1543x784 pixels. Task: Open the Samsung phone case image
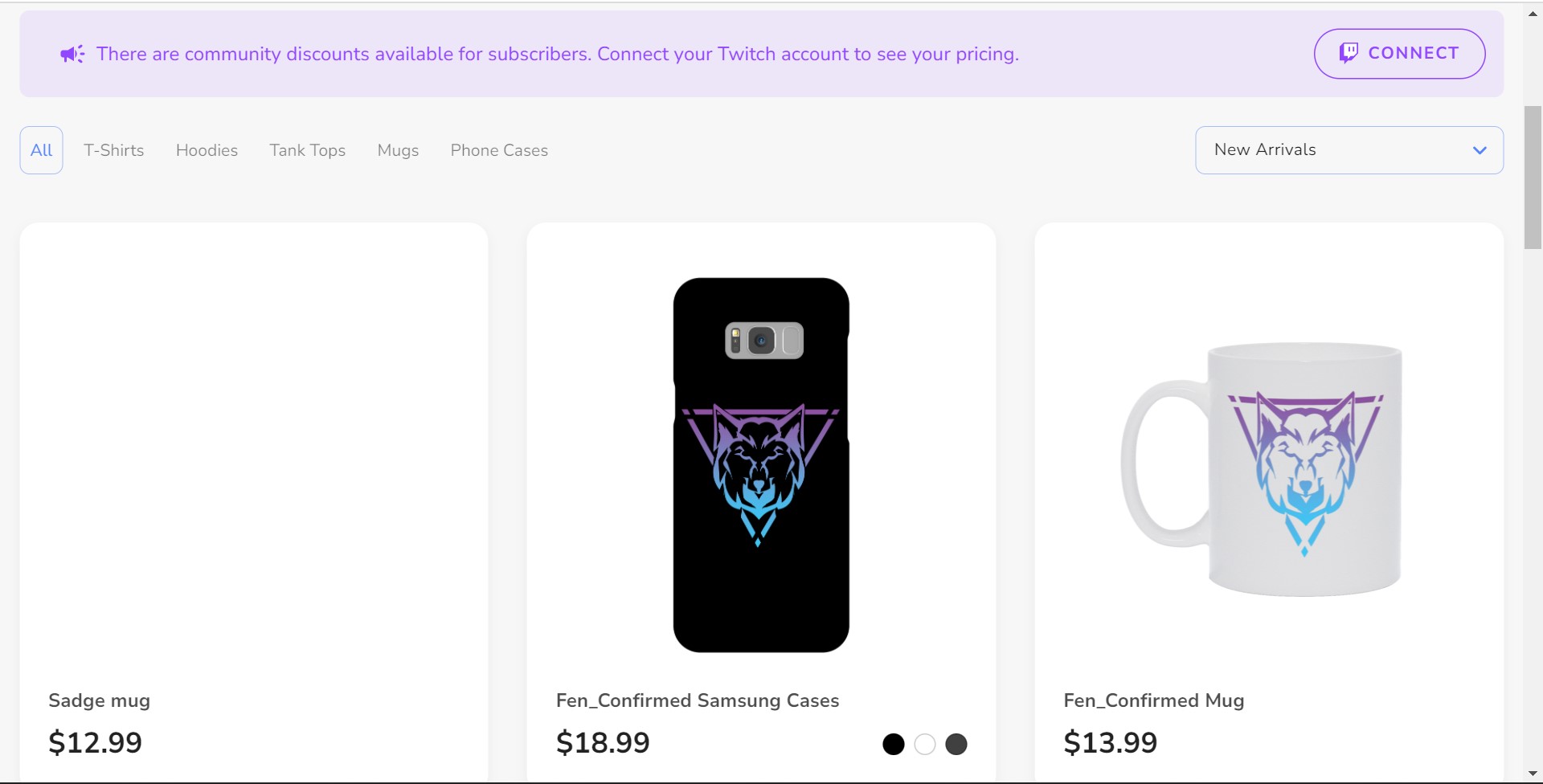point(761,464)
